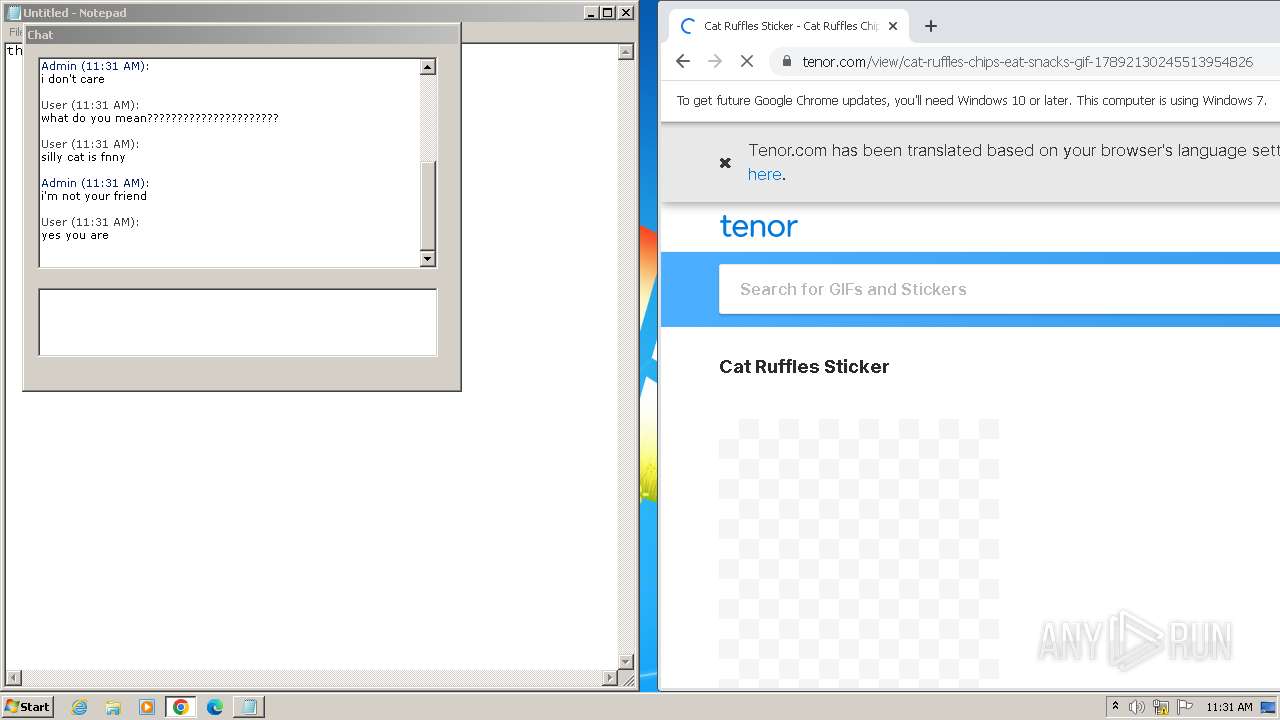The image size is (1280, 720).
Task: Stop loading the Tenor page
Action: click(746, 61)
